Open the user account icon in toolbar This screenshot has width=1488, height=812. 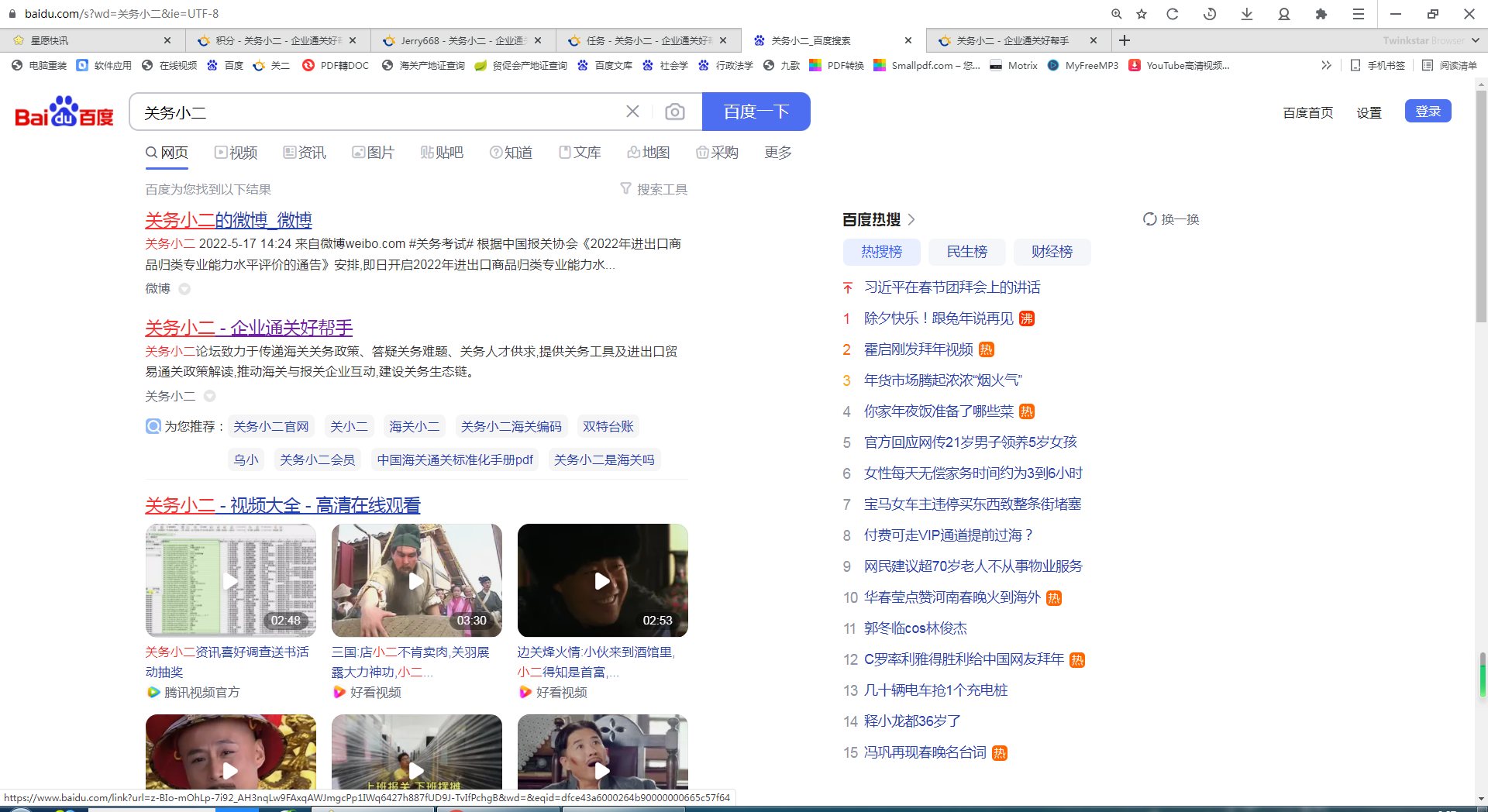coord(1284,14)
